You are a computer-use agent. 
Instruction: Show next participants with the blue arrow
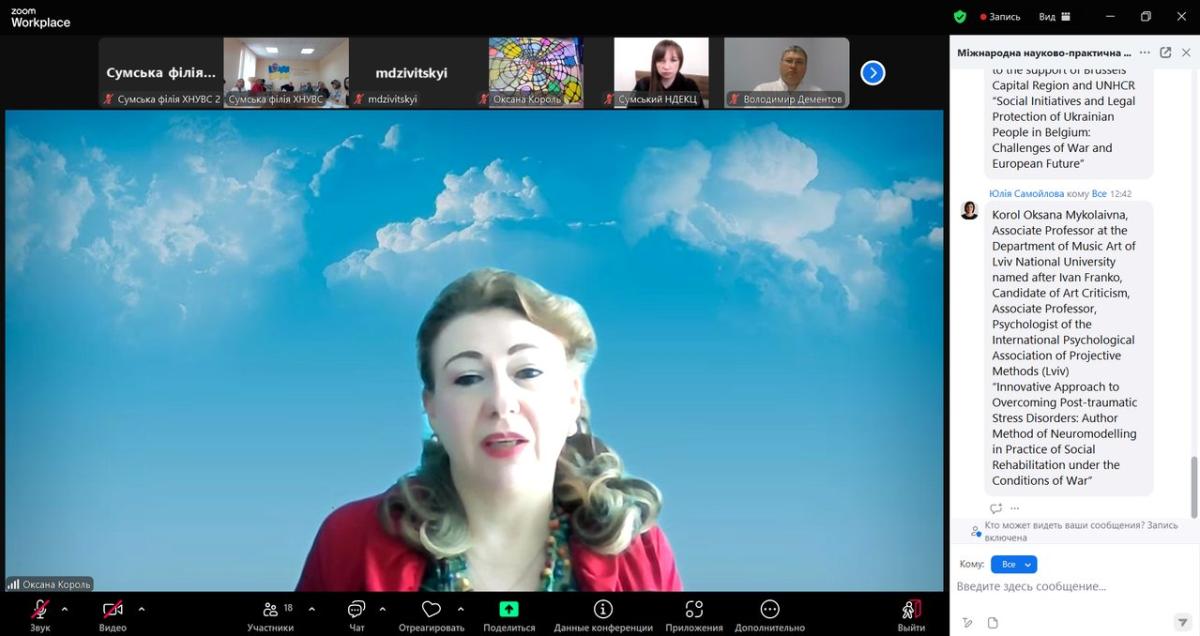(x=873, y=72)
